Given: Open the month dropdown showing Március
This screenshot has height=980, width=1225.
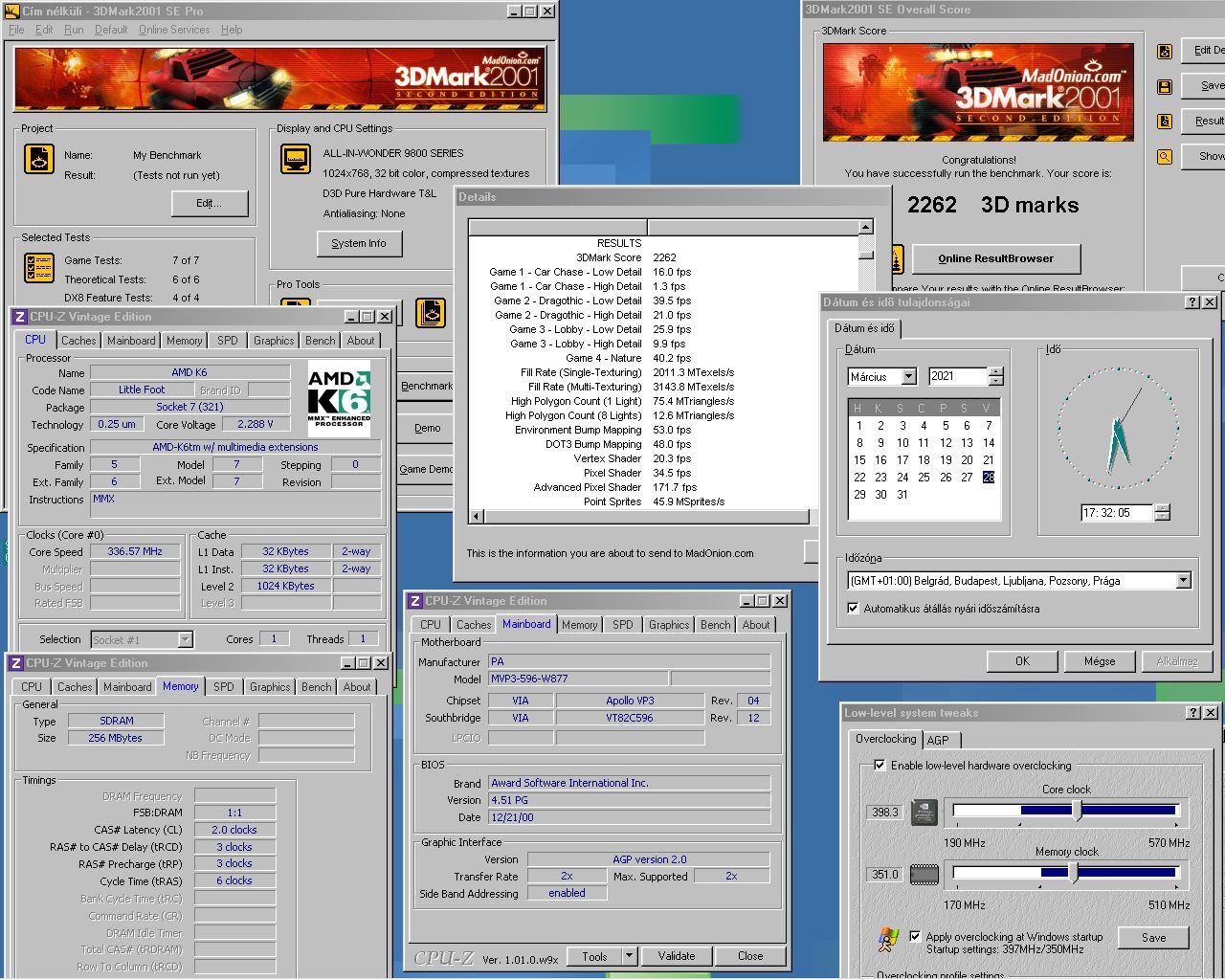Looking at the screenshot, I should pyautogui.click(x=909, y=377).
